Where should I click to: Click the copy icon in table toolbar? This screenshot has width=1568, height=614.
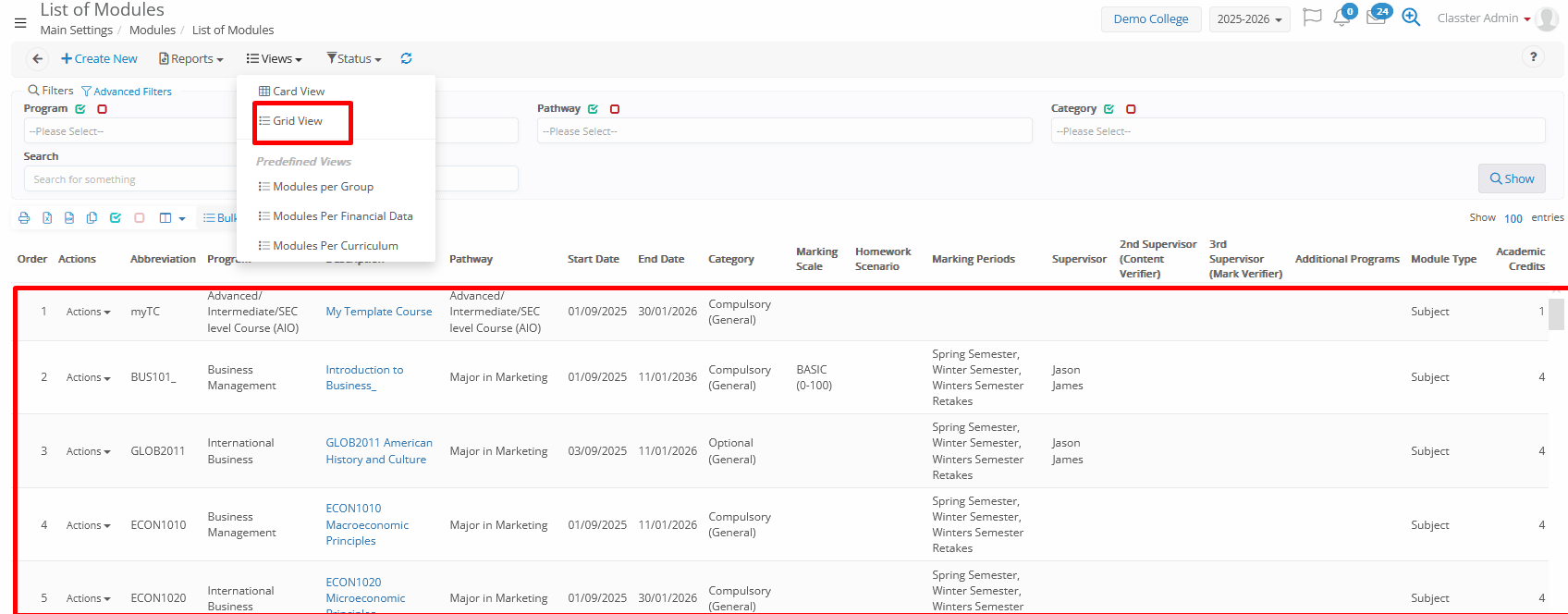[x=92, y=218]
